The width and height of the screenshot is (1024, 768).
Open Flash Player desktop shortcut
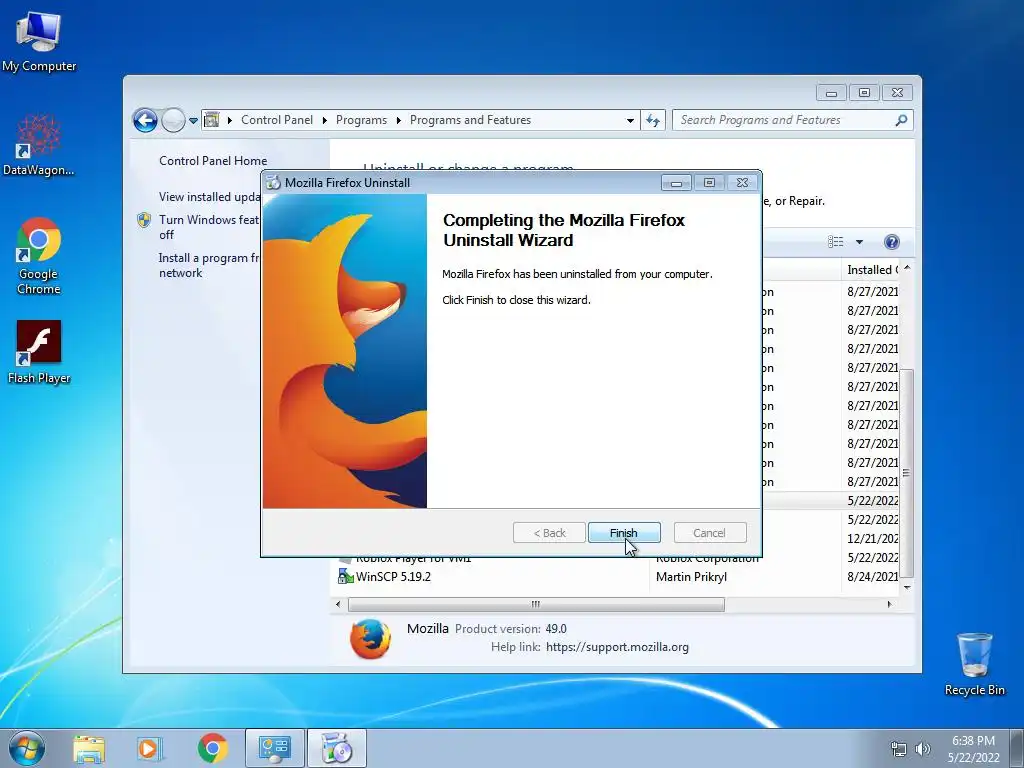(39, 353)
